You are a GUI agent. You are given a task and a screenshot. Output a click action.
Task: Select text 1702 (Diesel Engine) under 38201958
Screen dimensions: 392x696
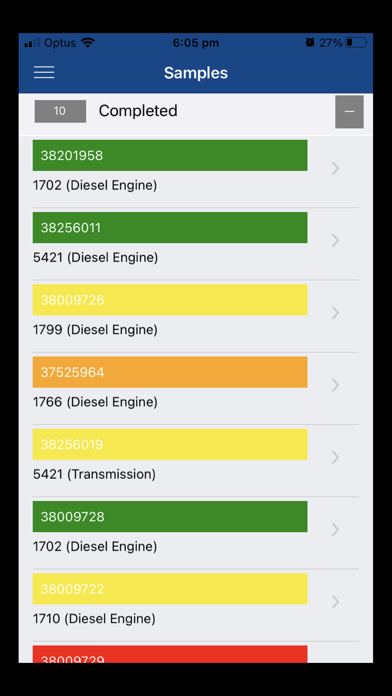click(95, 185)
